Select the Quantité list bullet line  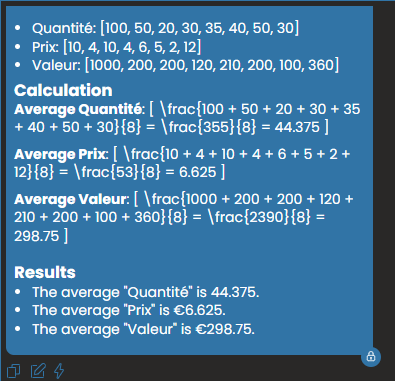[165, 28]
